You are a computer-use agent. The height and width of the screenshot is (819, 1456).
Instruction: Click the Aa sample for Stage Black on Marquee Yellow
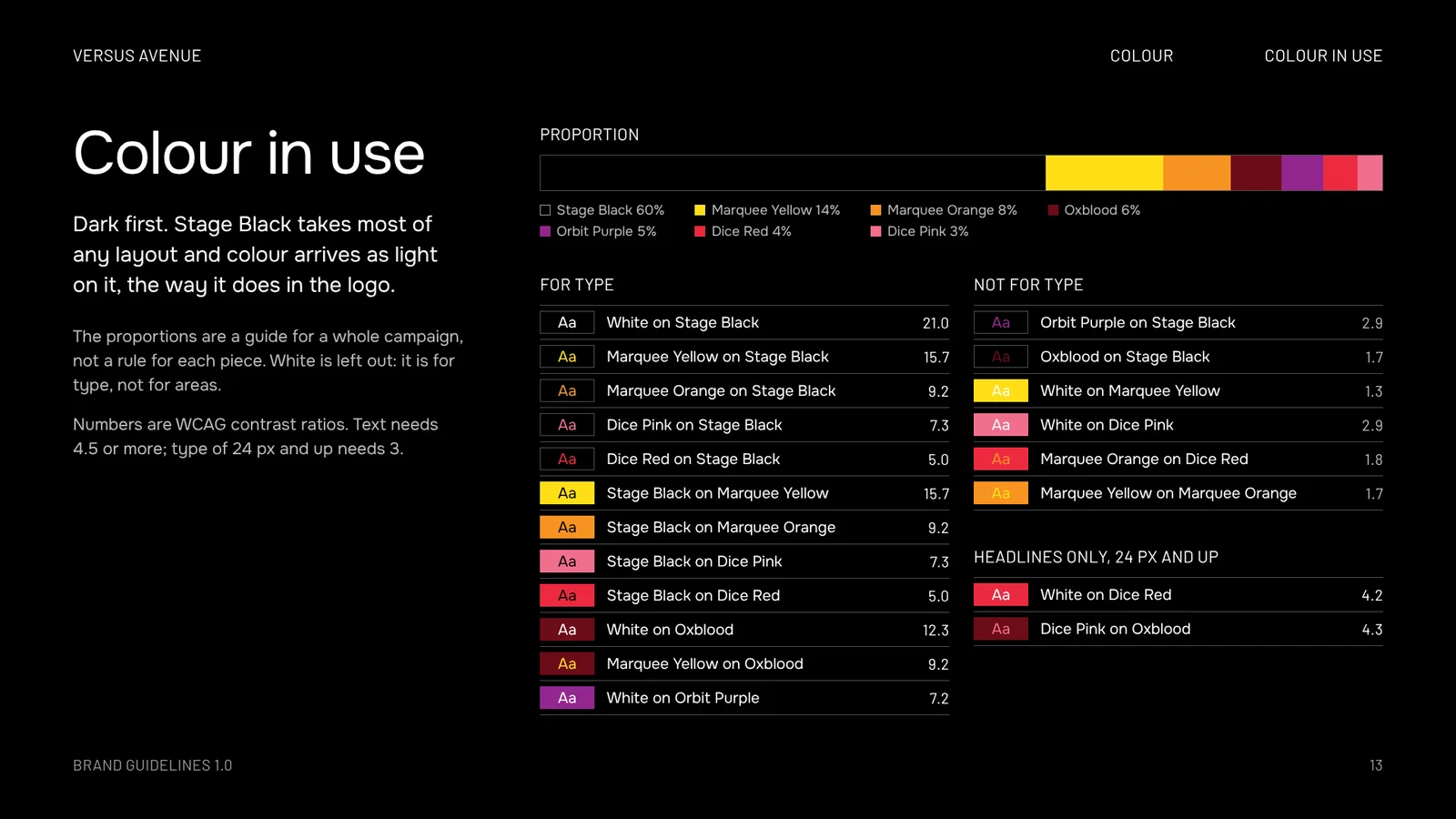pyautogui.click(x=567, y=493)
